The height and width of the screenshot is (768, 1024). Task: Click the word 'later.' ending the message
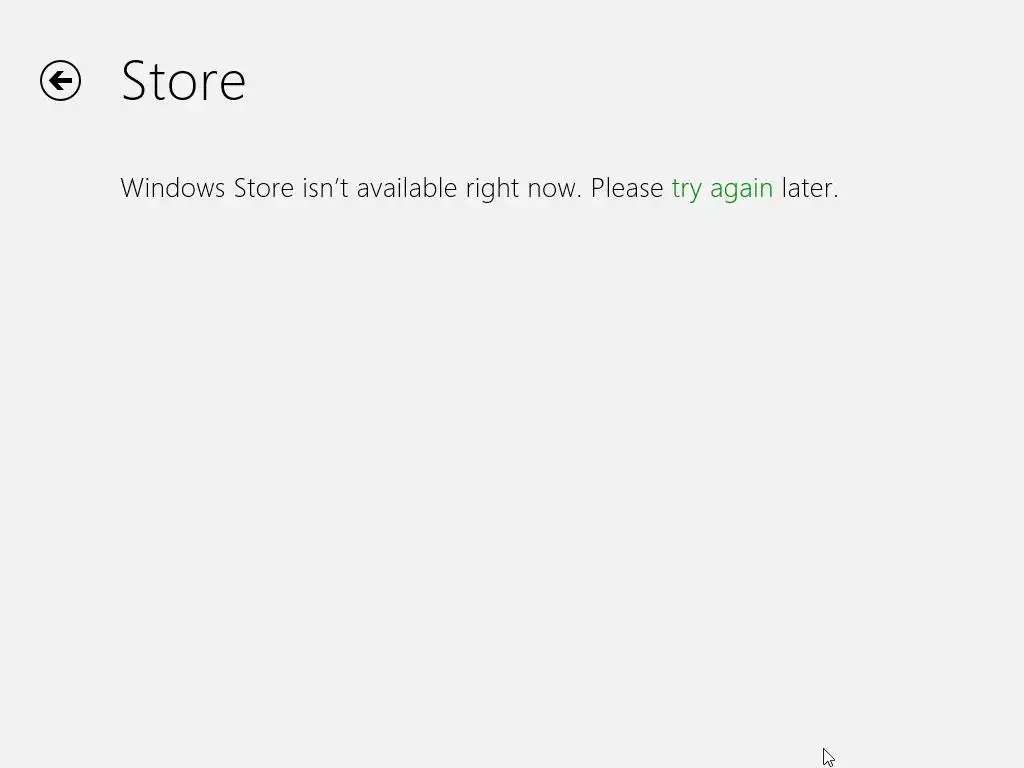[810, 188]
